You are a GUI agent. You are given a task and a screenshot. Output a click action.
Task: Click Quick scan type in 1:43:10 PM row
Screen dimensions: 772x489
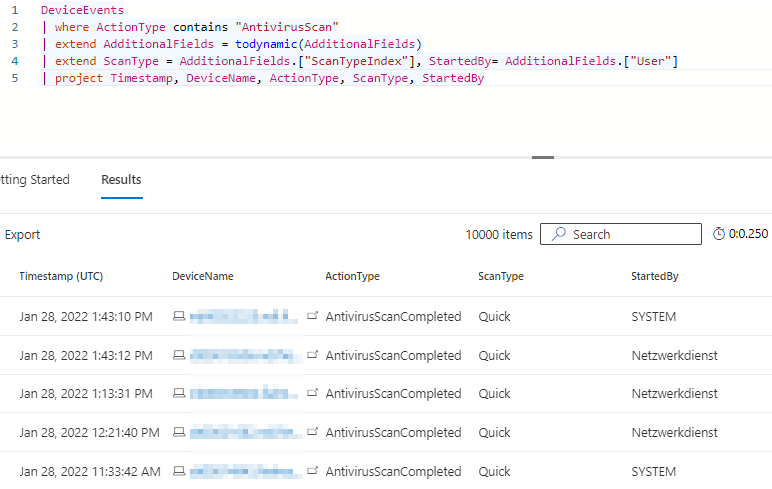[x=494, y=316]
